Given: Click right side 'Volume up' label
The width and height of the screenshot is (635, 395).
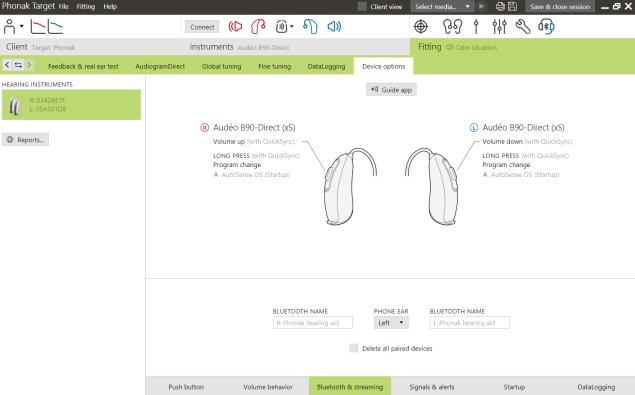Looking at the screenshot, I should 229,141.
